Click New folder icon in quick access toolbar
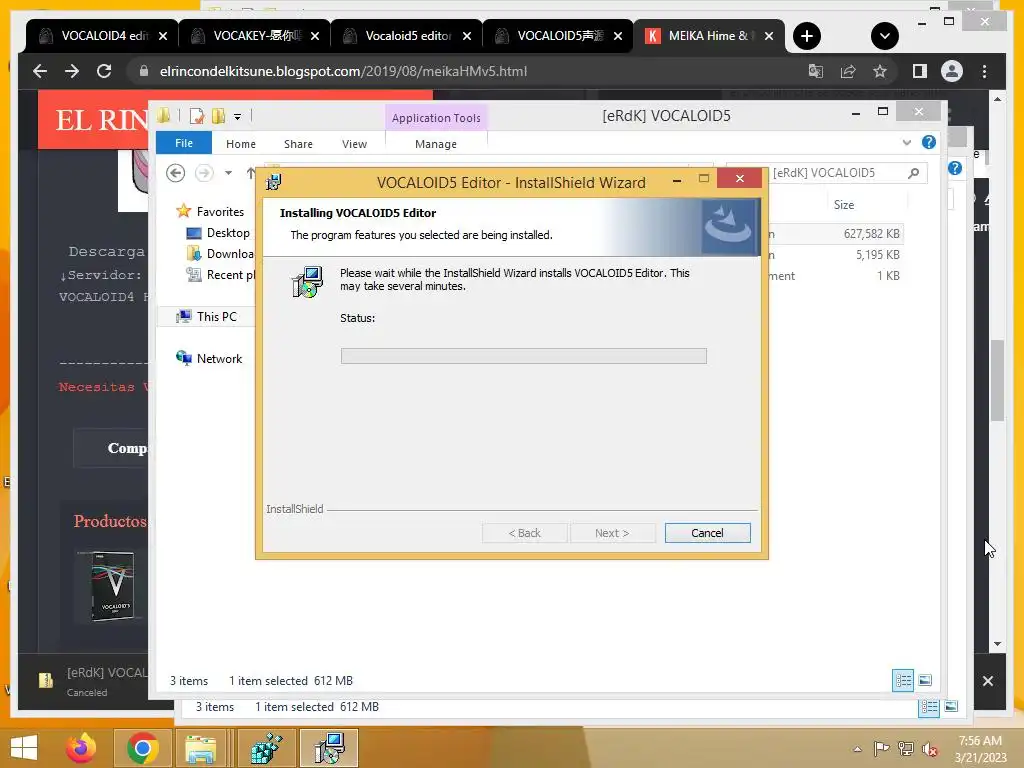This screenshot has width=1024, height=768. 218,116
